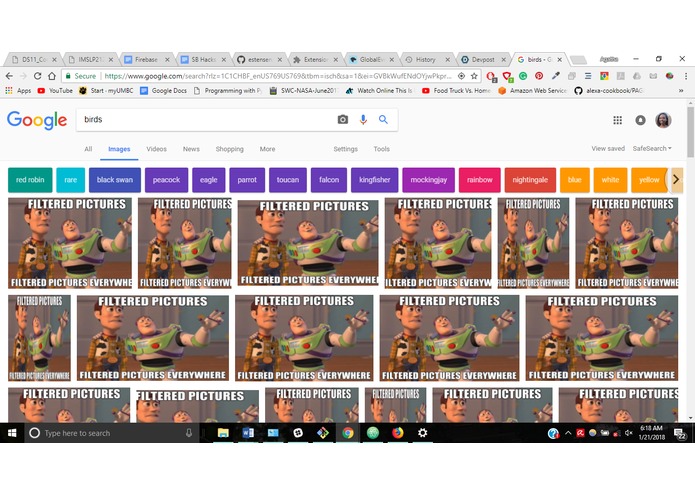Screen dimensions: 695x494
Task: Click the Google logo
Action: [37, 120]
